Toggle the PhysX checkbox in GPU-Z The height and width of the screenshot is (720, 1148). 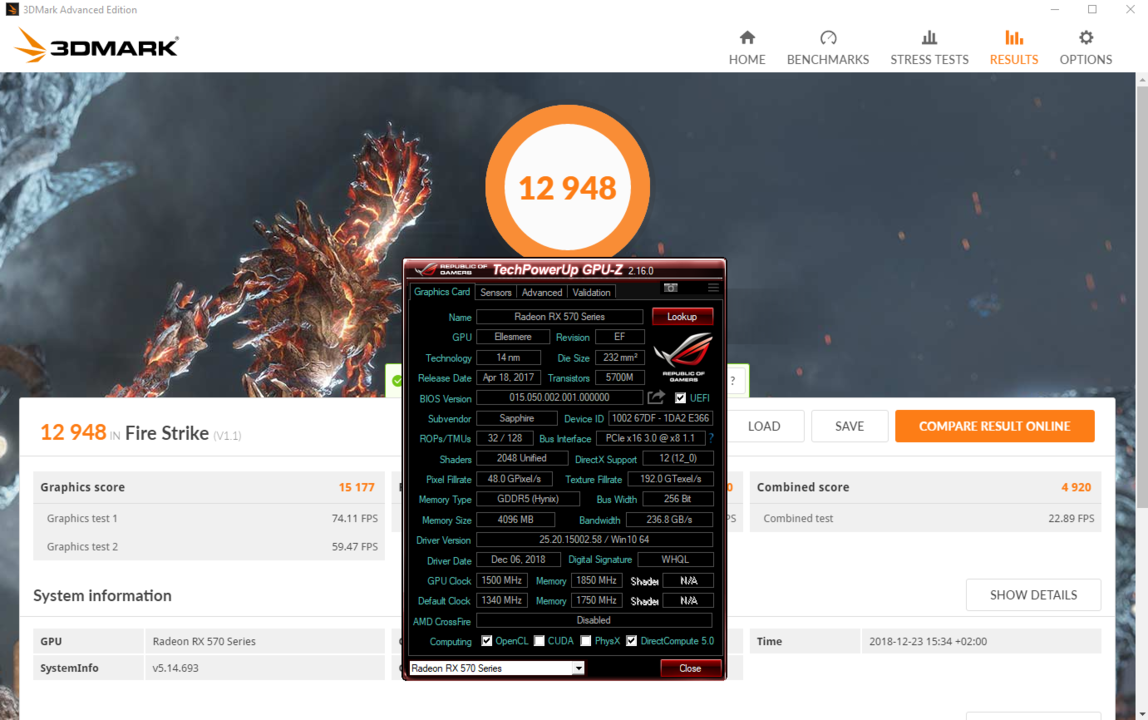[586, 641]
